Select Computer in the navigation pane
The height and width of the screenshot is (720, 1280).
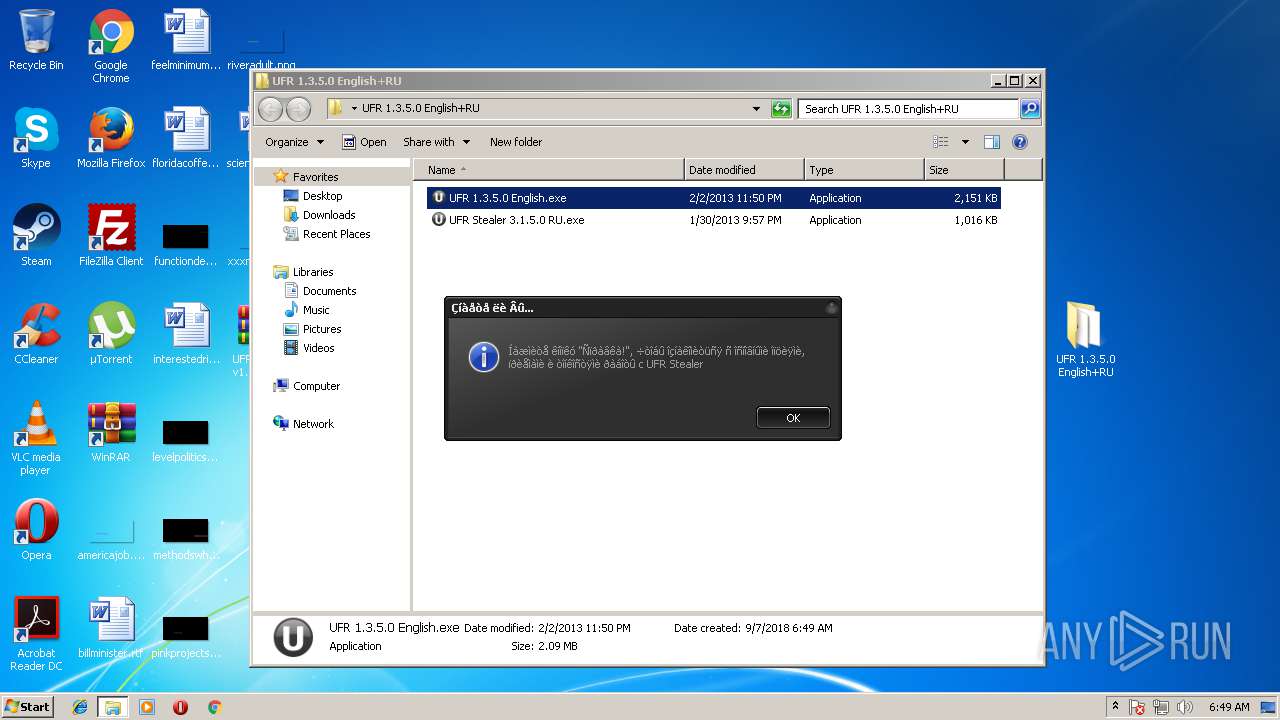pos(316,386)
